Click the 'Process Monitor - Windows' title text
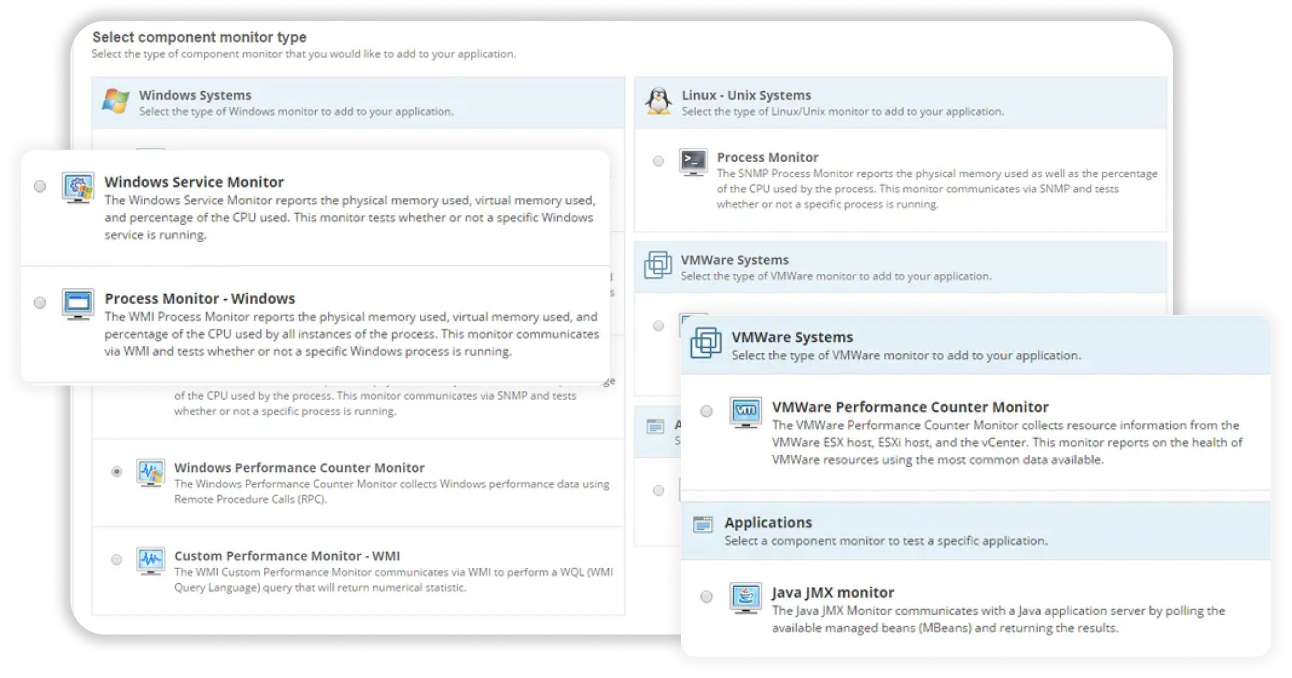 [x=200, y=298]
